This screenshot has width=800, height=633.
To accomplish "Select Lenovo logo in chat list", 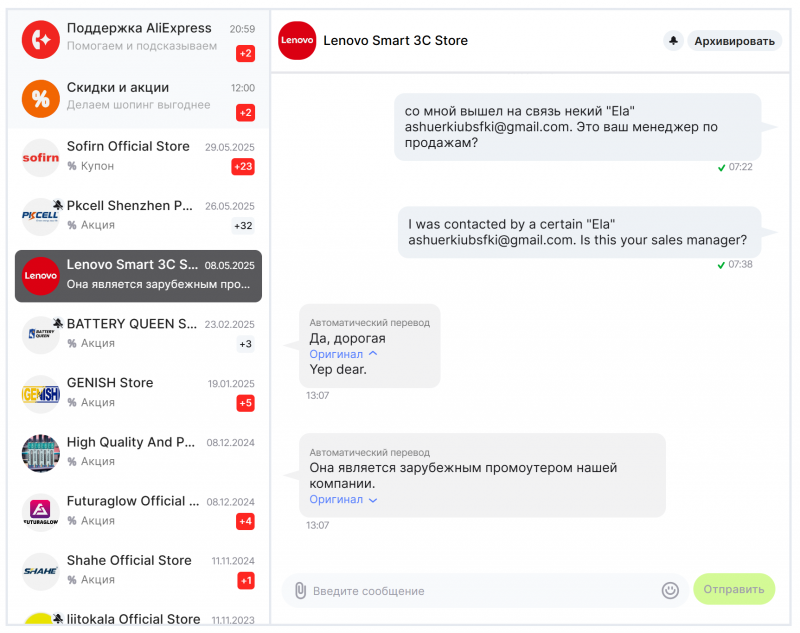I will 41,276.
